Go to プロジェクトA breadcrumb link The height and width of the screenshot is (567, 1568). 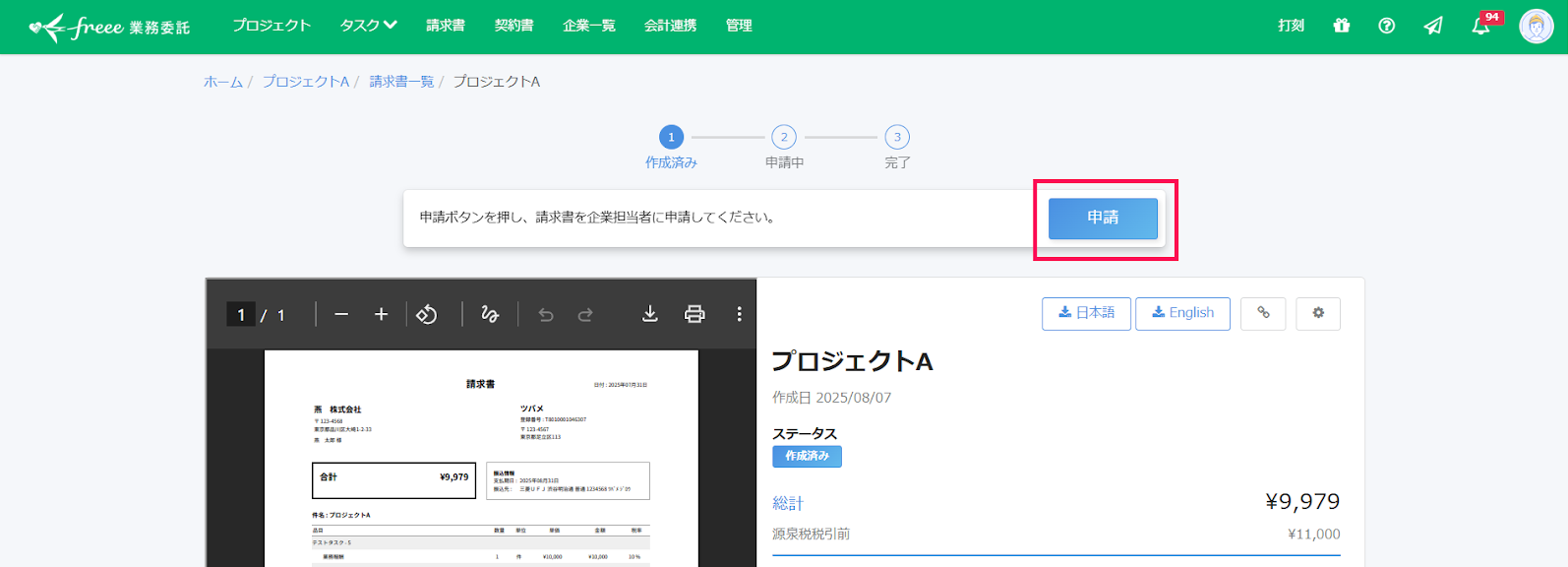click(x=306, y=82)
